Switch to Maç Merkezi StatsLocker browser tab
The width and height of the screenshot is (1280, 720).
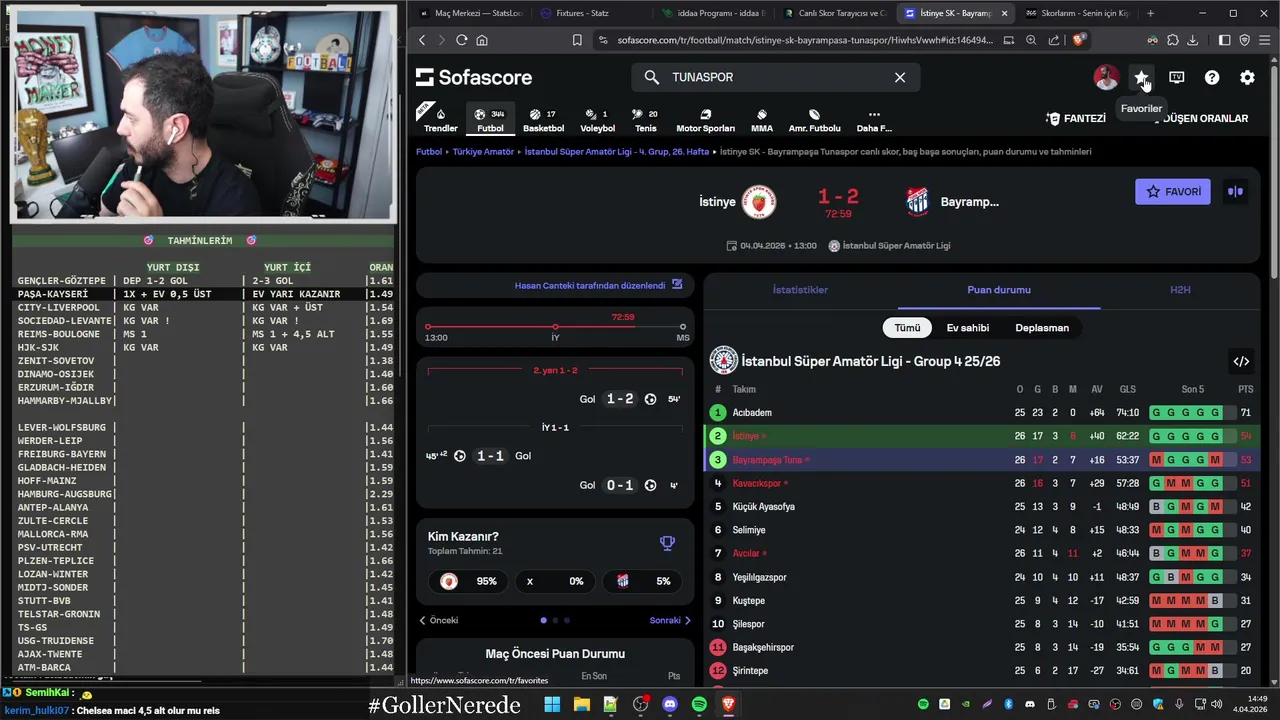tap(470, 13)
